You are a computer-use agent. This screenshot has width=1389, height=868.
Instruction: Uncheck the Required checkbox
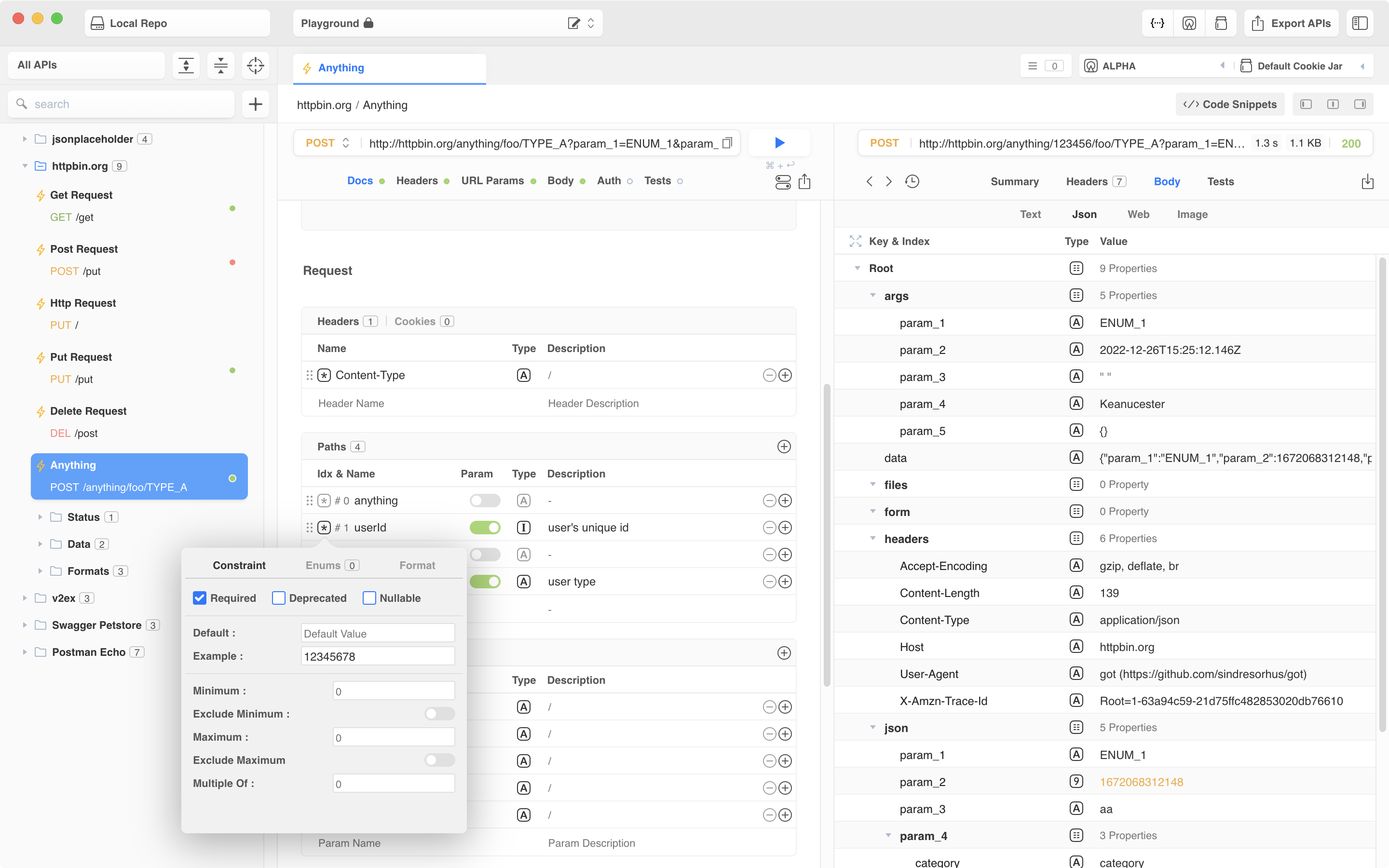point(199,597)
